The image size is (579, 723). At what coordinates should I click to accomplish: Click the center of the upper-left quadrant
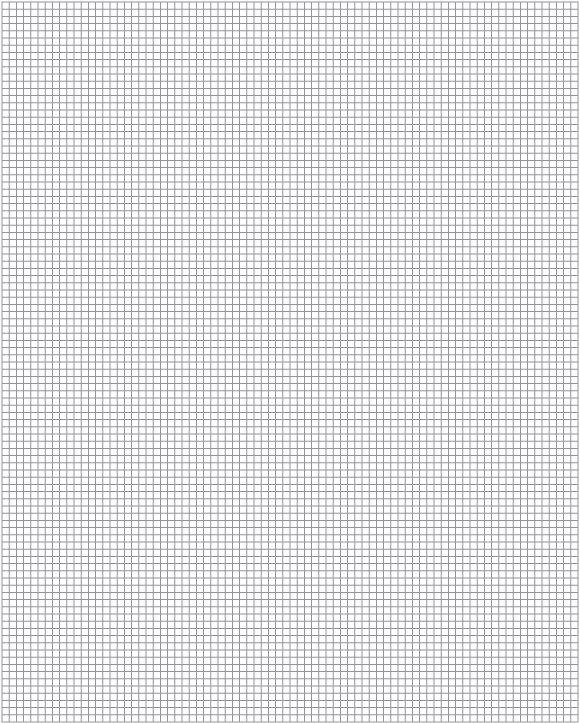tap(146, 182)
